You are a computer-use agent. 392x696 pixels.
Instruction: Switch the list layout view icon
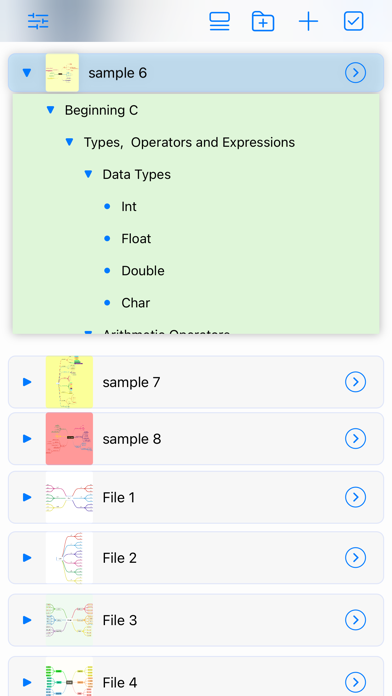tap(219, 21)
